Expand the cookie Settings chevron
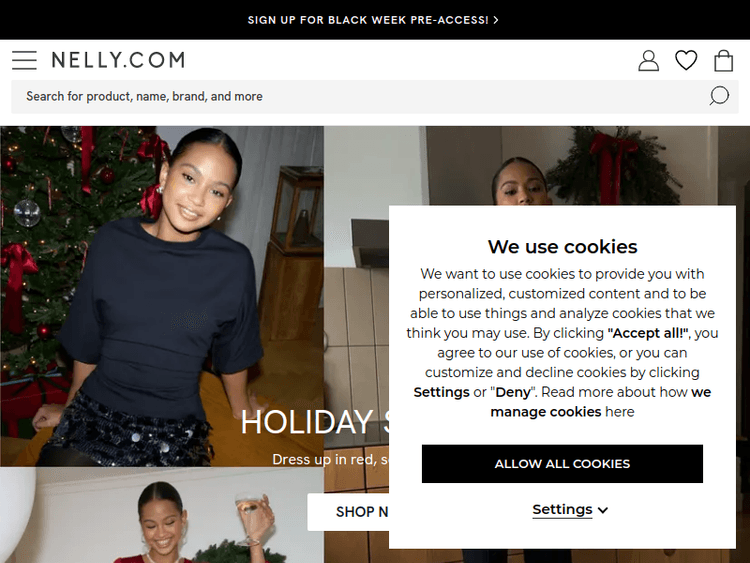 coord(603,510)
